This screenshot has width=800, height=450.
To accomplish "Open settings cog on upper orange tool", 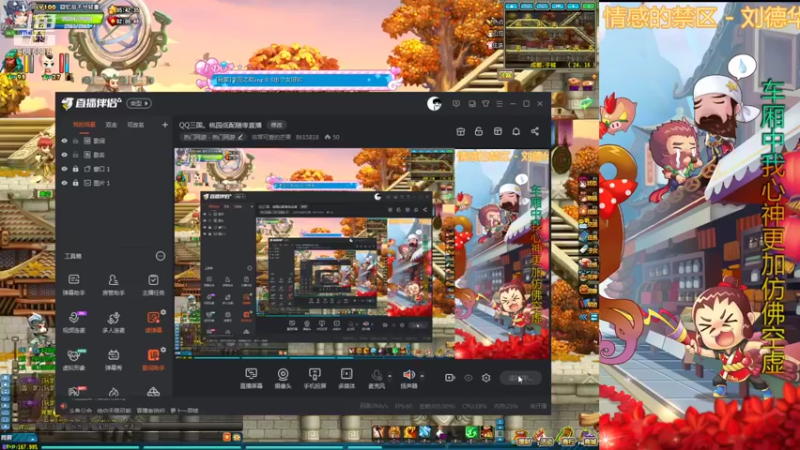I will (163, 312).
